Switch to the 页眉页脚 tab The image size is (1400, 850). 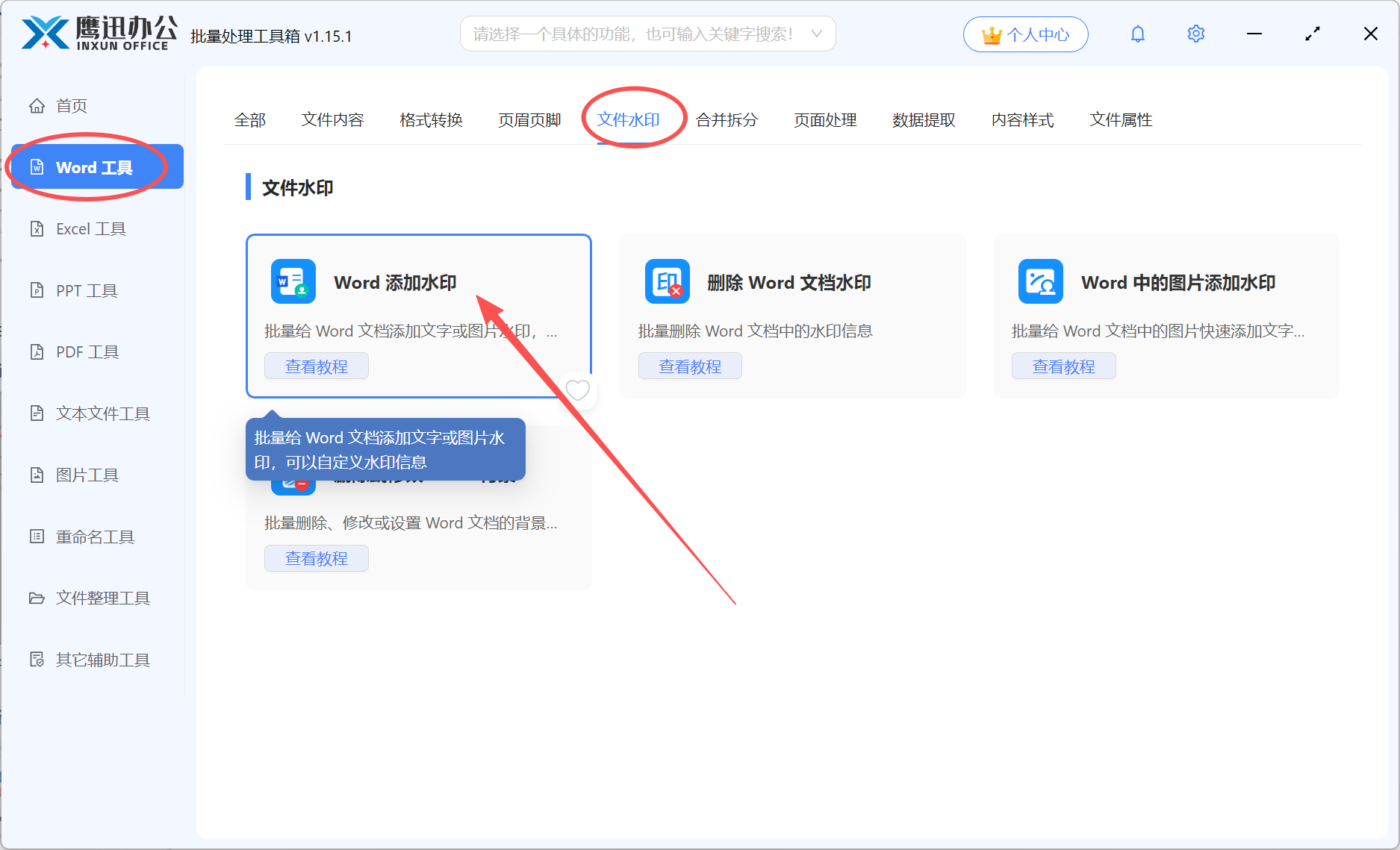[x=529, y=120]
